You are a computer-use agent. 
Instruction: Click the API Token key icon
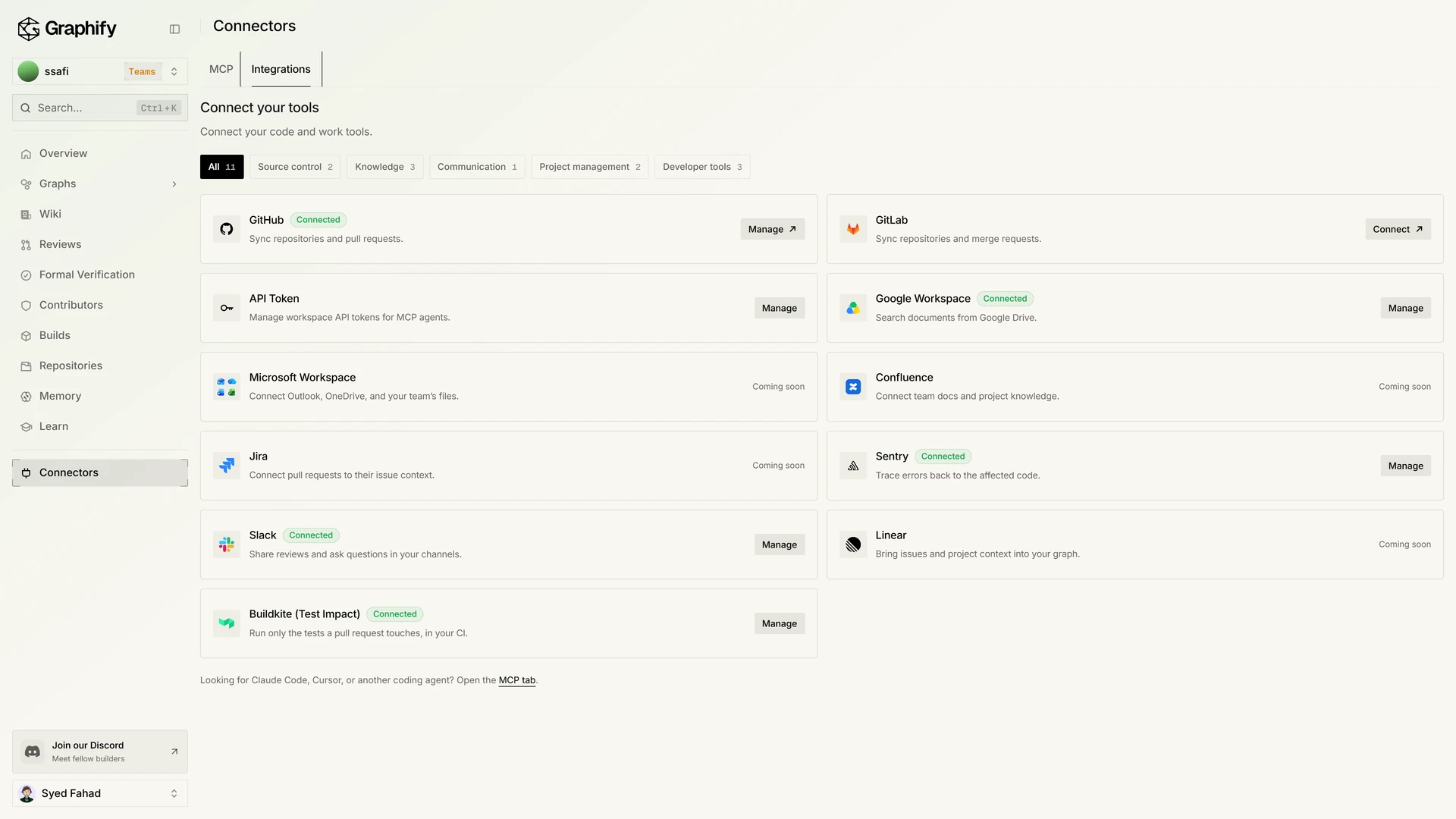(227, 308)
